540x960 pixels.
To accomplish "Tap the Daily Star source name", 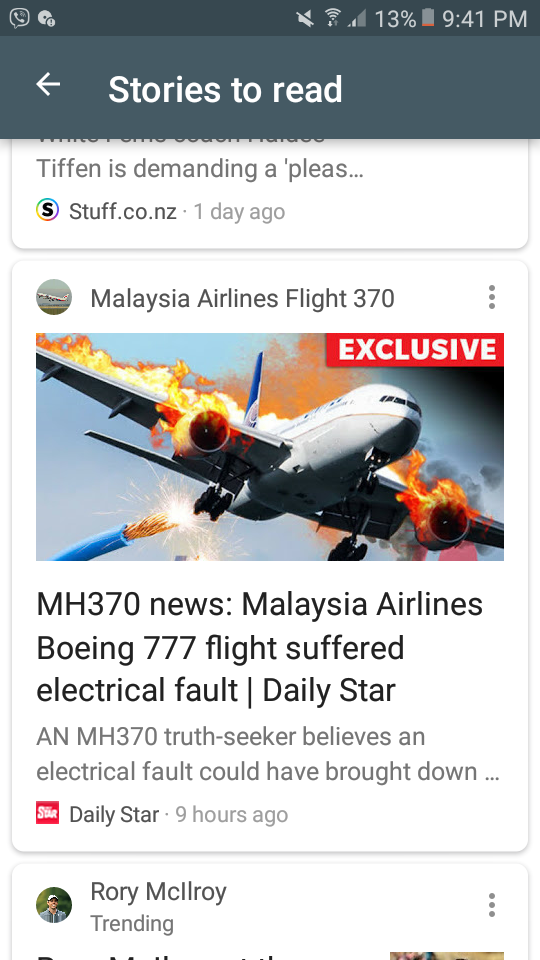I will pyautogui.click(x=114, y=814).
